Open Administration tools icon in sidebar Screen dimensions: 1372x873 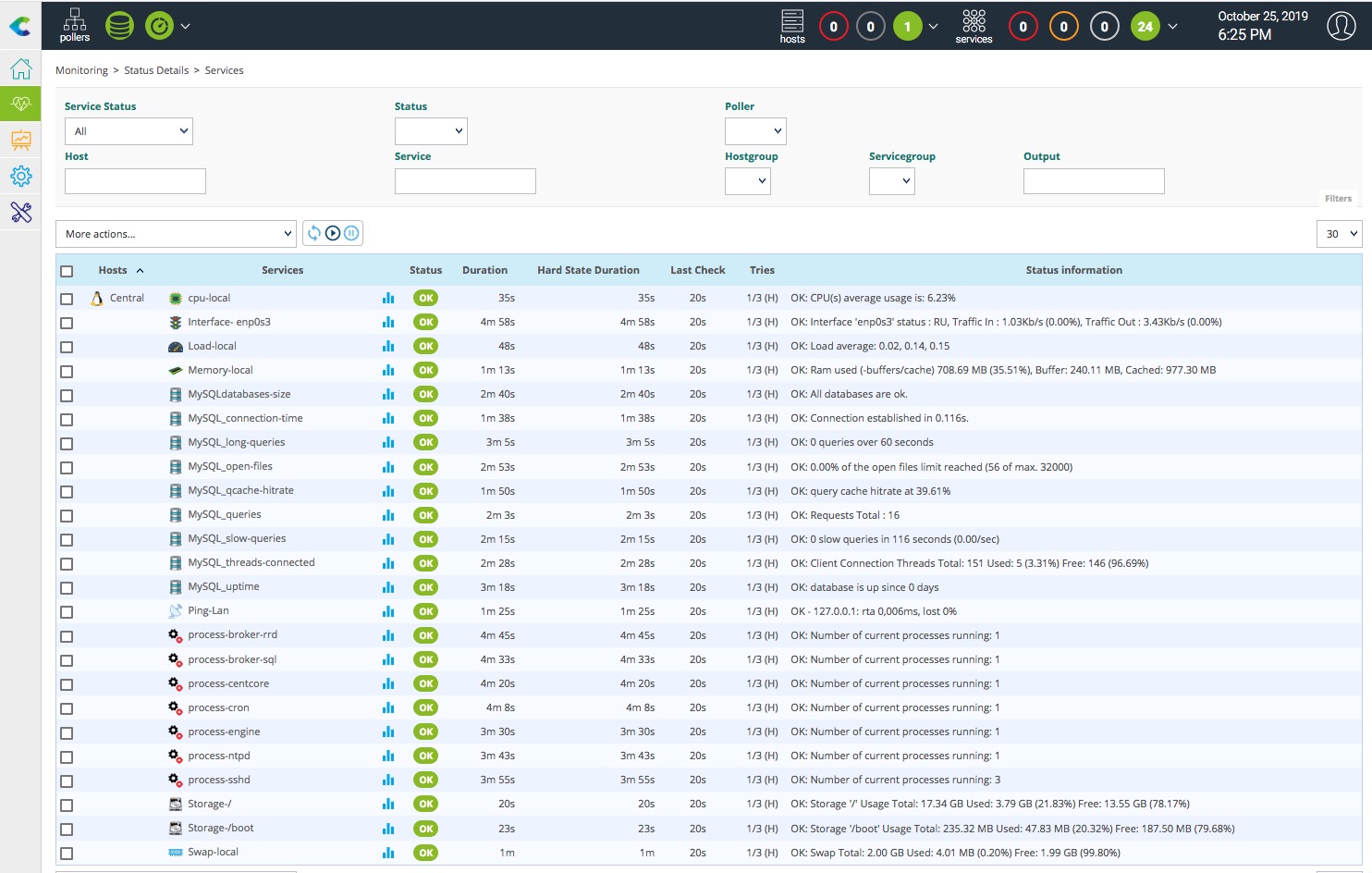pyautogui.click(x=20, y=212)
